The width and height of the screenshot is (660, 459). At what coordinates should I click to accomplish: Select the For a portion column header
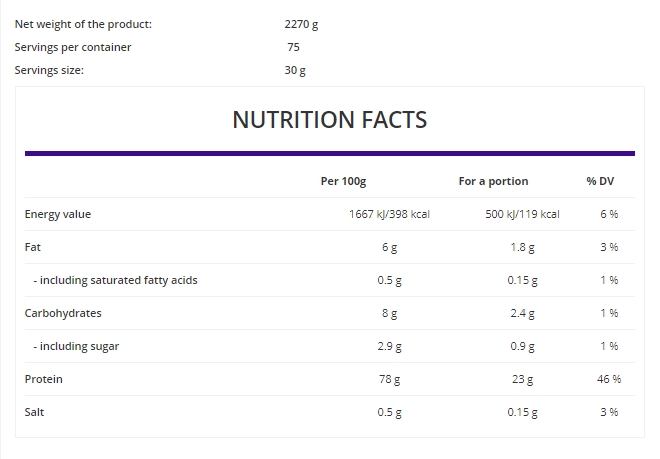493,181
